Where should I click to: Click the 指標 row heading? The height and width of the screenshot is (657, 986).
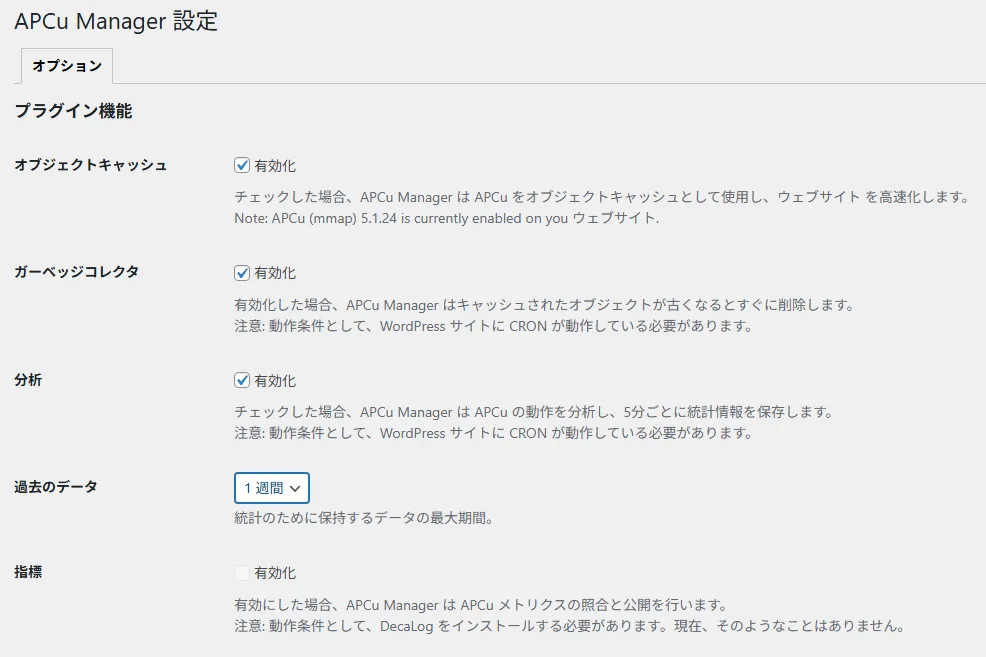(28, 572)
